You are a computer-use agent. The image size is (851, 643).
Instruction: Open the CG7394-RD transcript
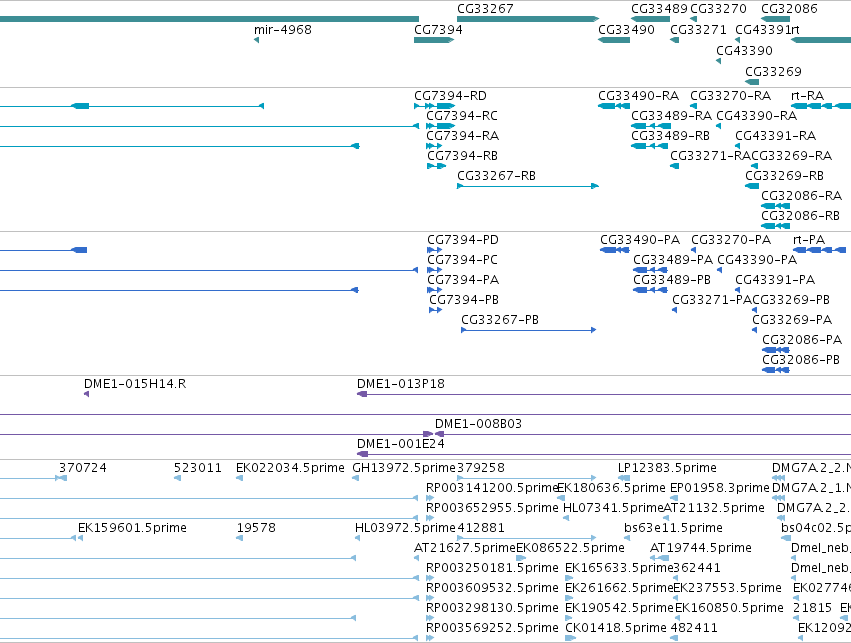[x=450, y=97]
